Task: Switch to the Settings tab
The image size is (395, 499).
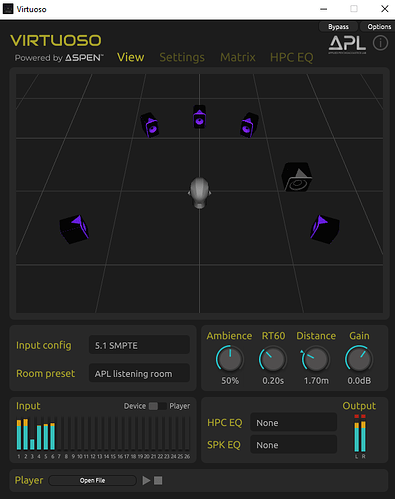Action: (x=182, y=57)
